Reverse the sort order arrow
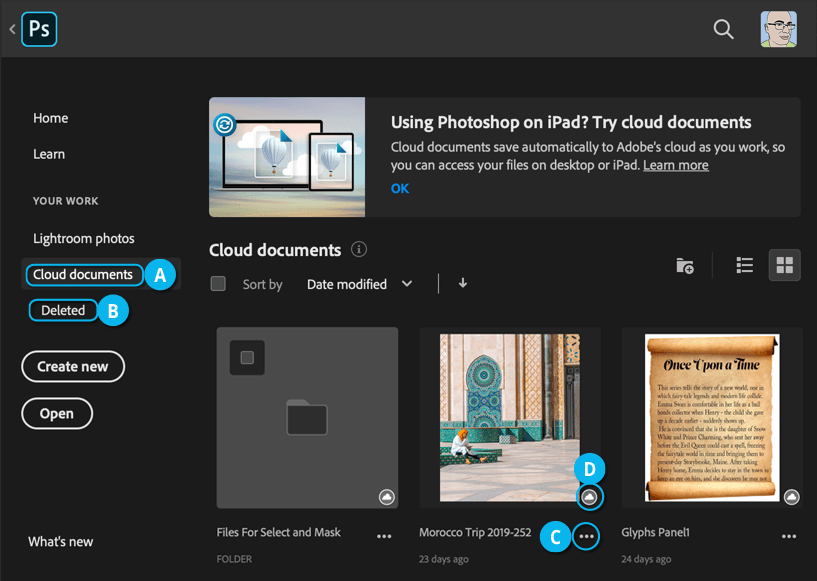This screenshot has height=581, width=817. (x=463, y=283)
